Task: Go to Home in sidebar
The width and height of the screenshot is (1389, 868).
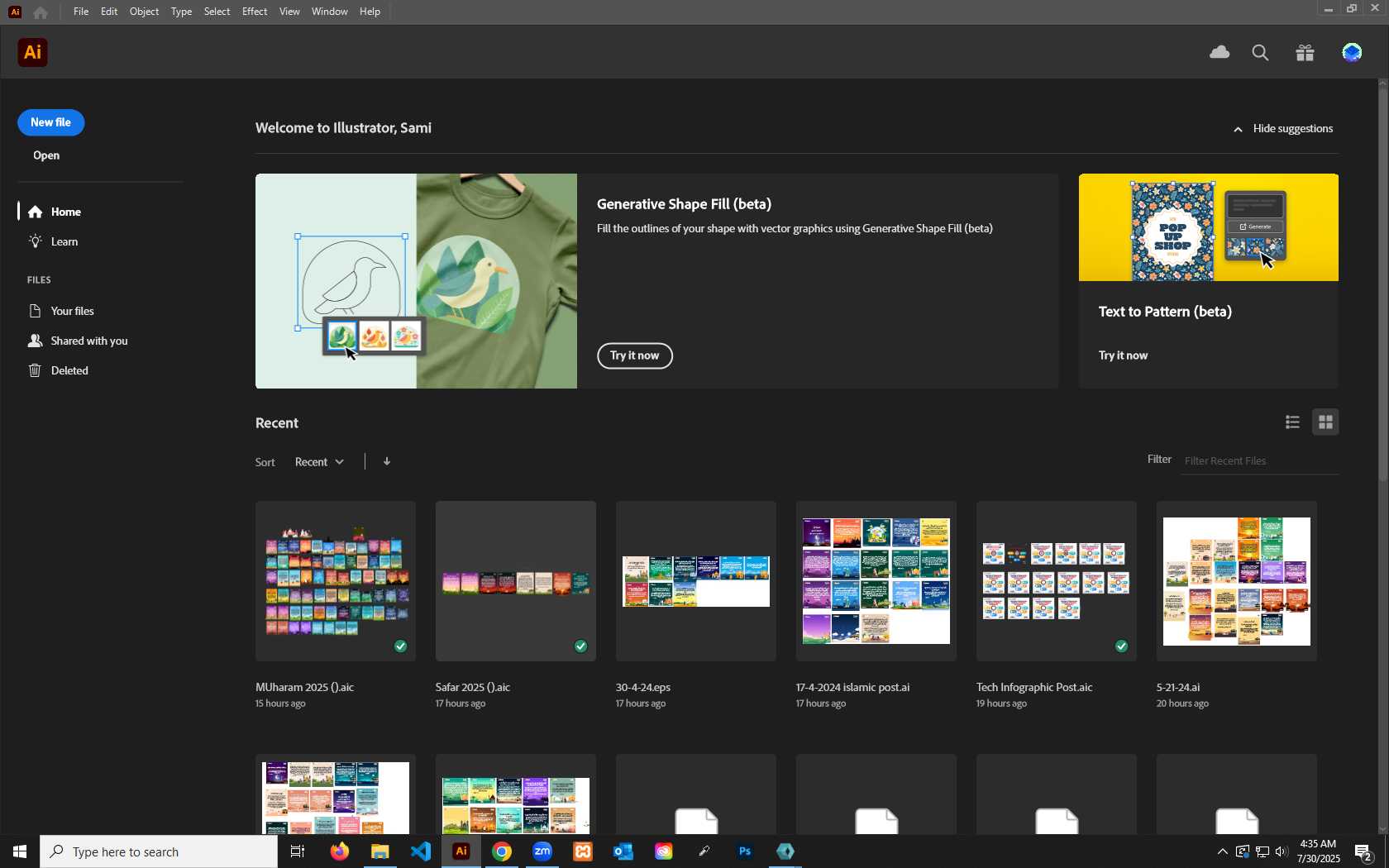Action: coord(55,212)
